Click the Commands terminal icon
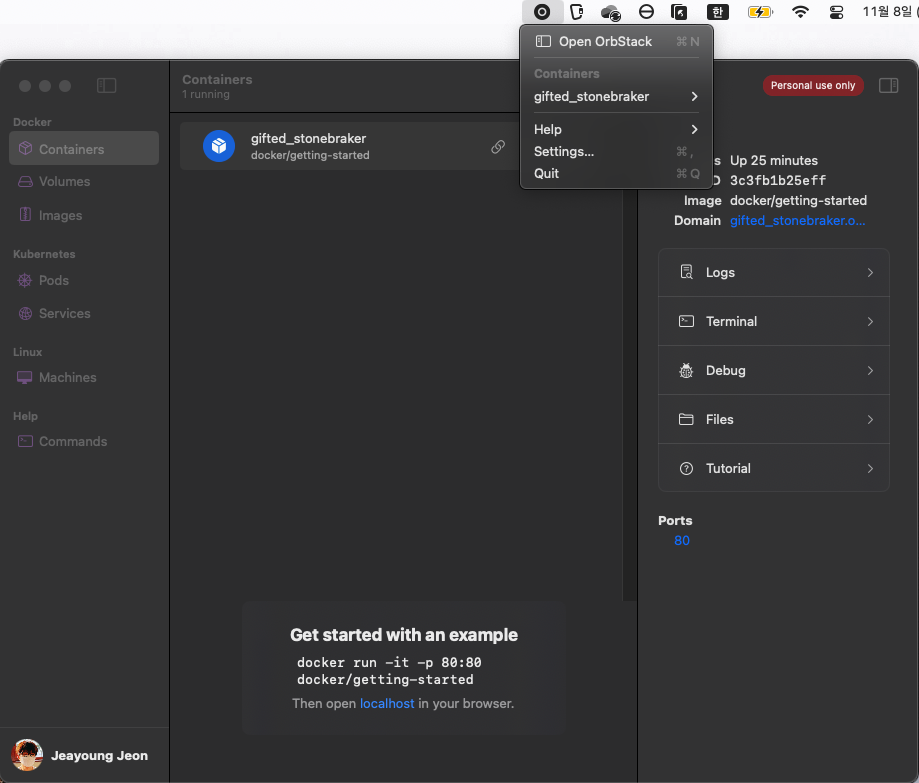 tap(25, 441)
